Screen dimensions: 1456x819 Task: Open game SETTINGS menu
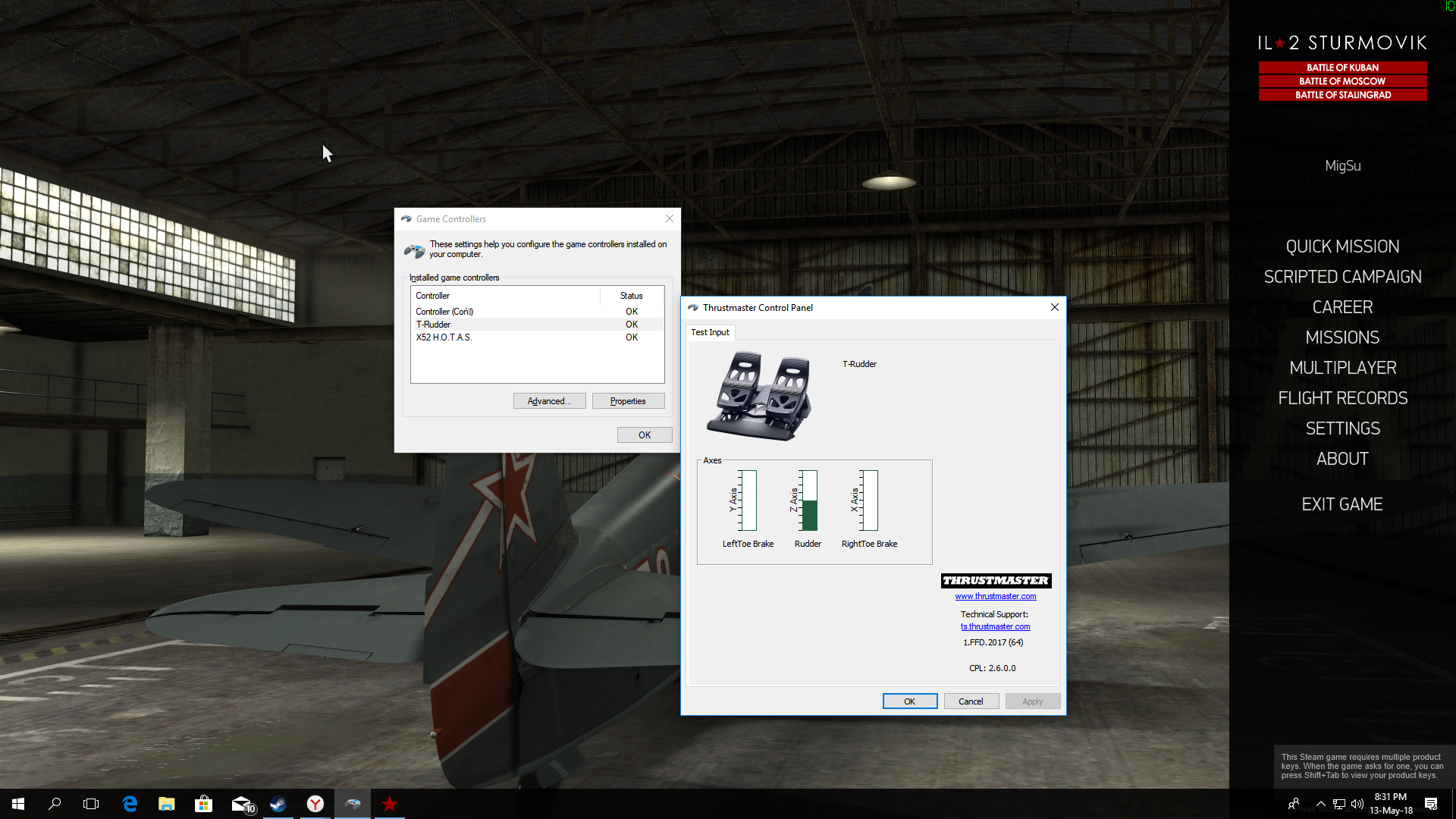click(1342, 428)
